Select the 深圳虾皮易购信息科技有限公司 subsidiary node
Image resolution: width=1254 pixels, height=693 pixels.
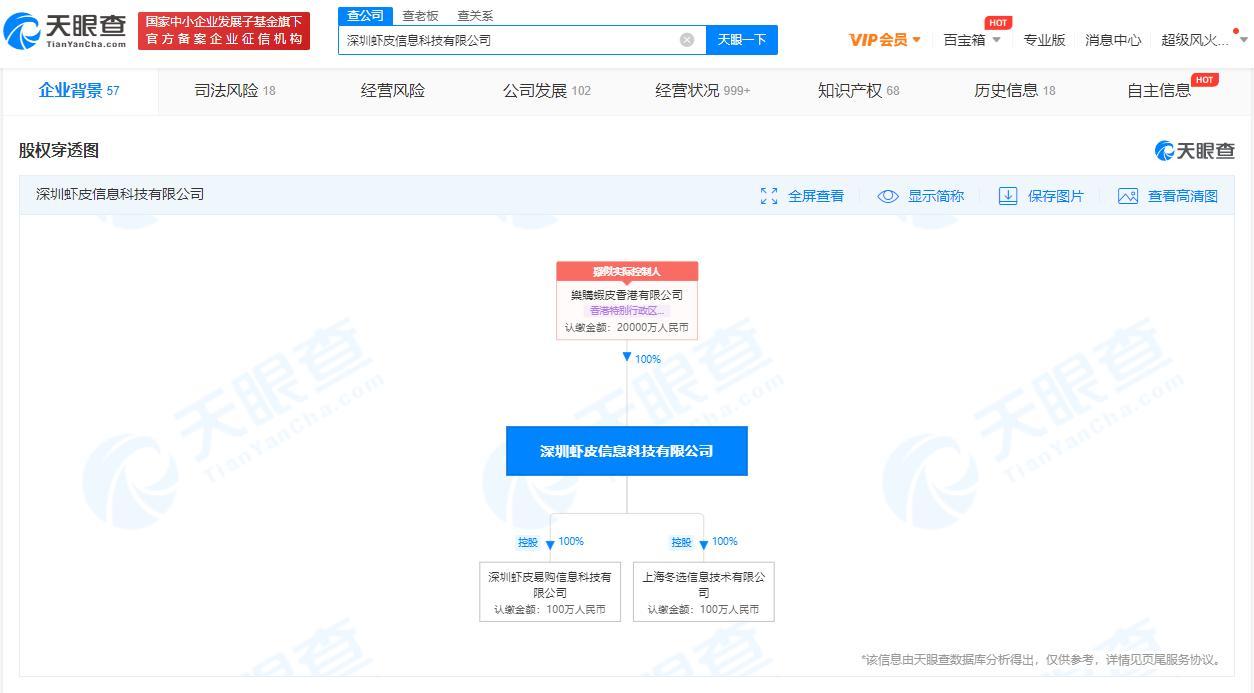[550, 592]
